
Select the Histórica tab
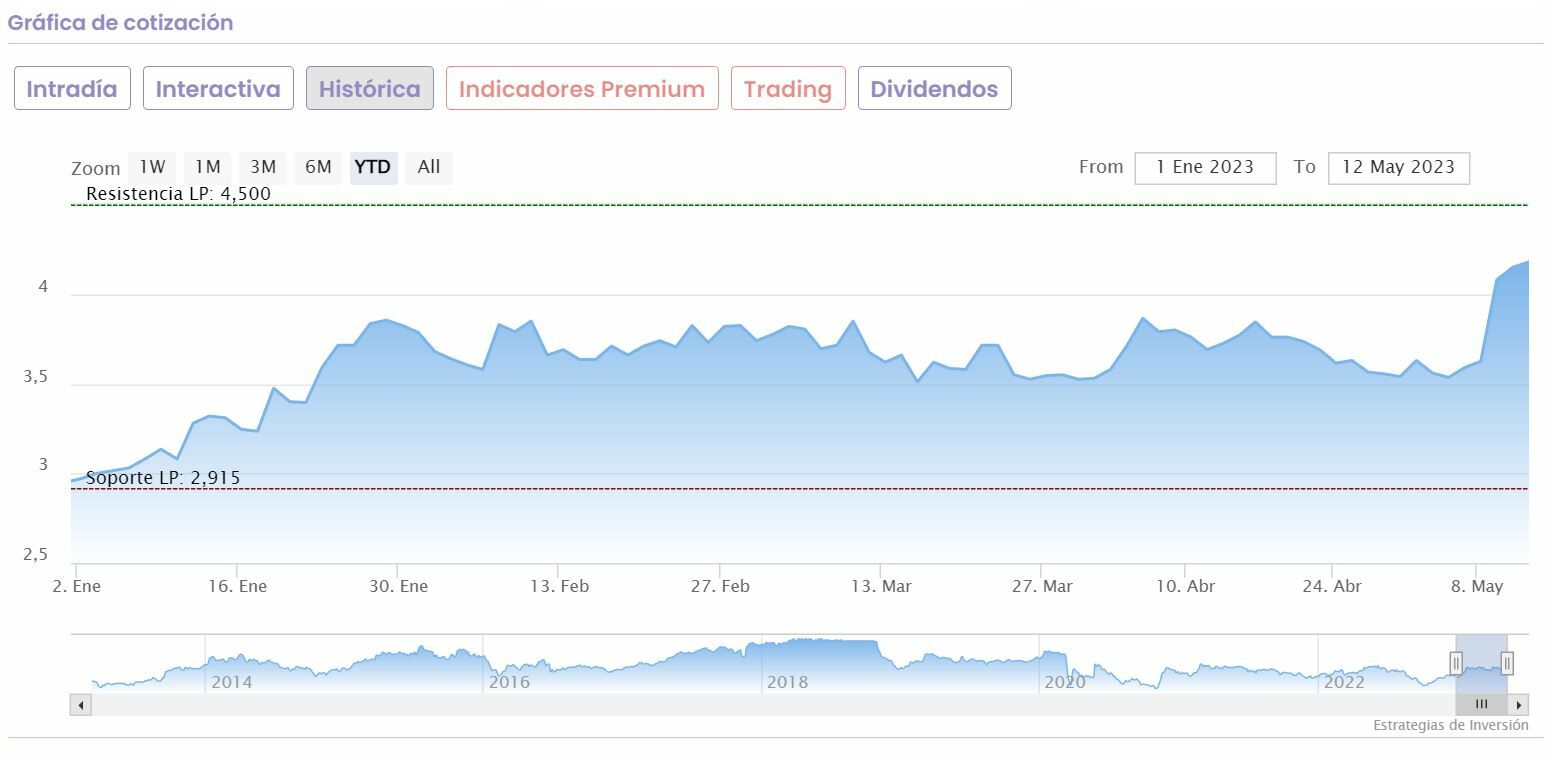369,88
